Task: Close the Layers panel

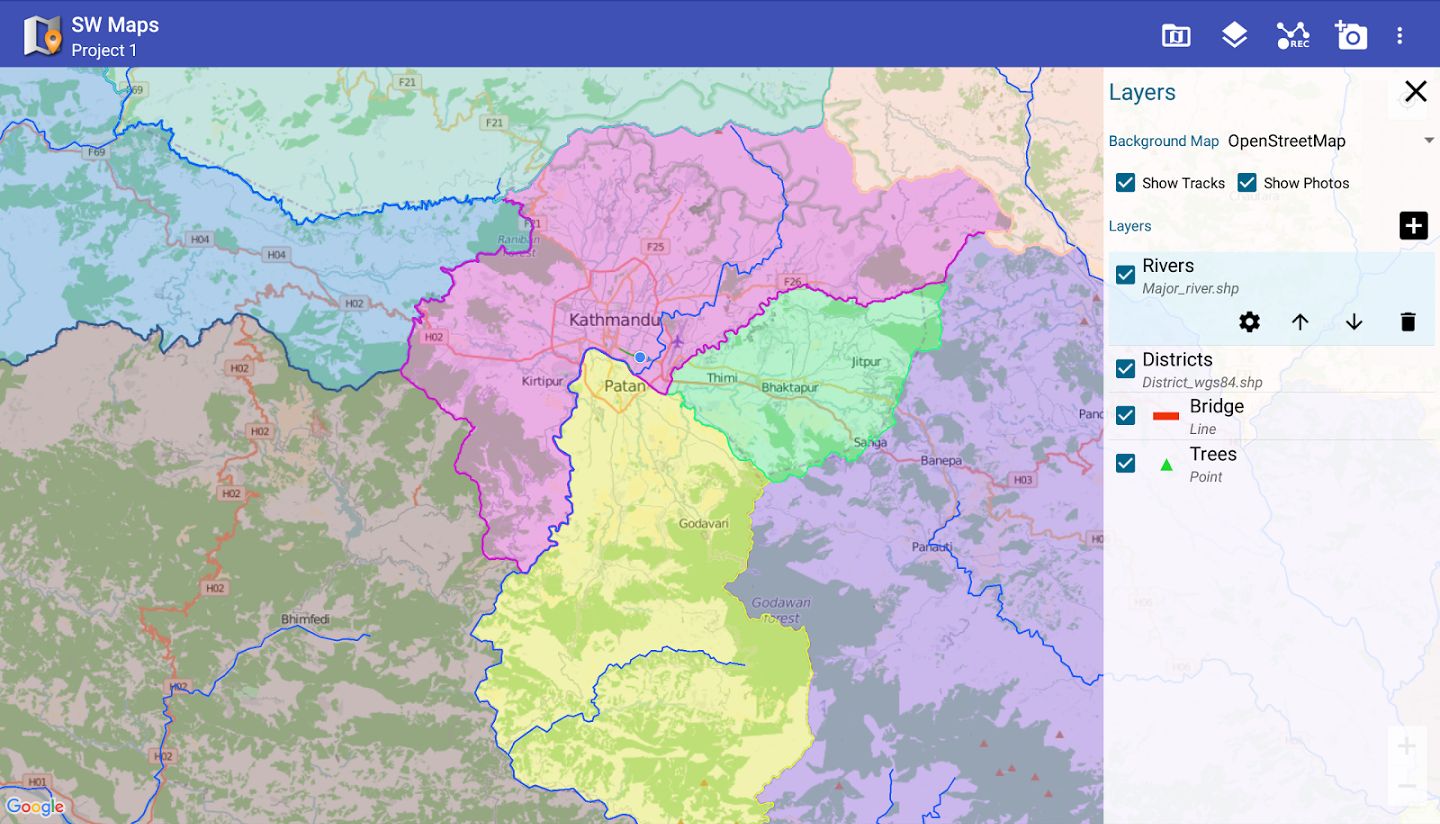Action: point(1416,91)
